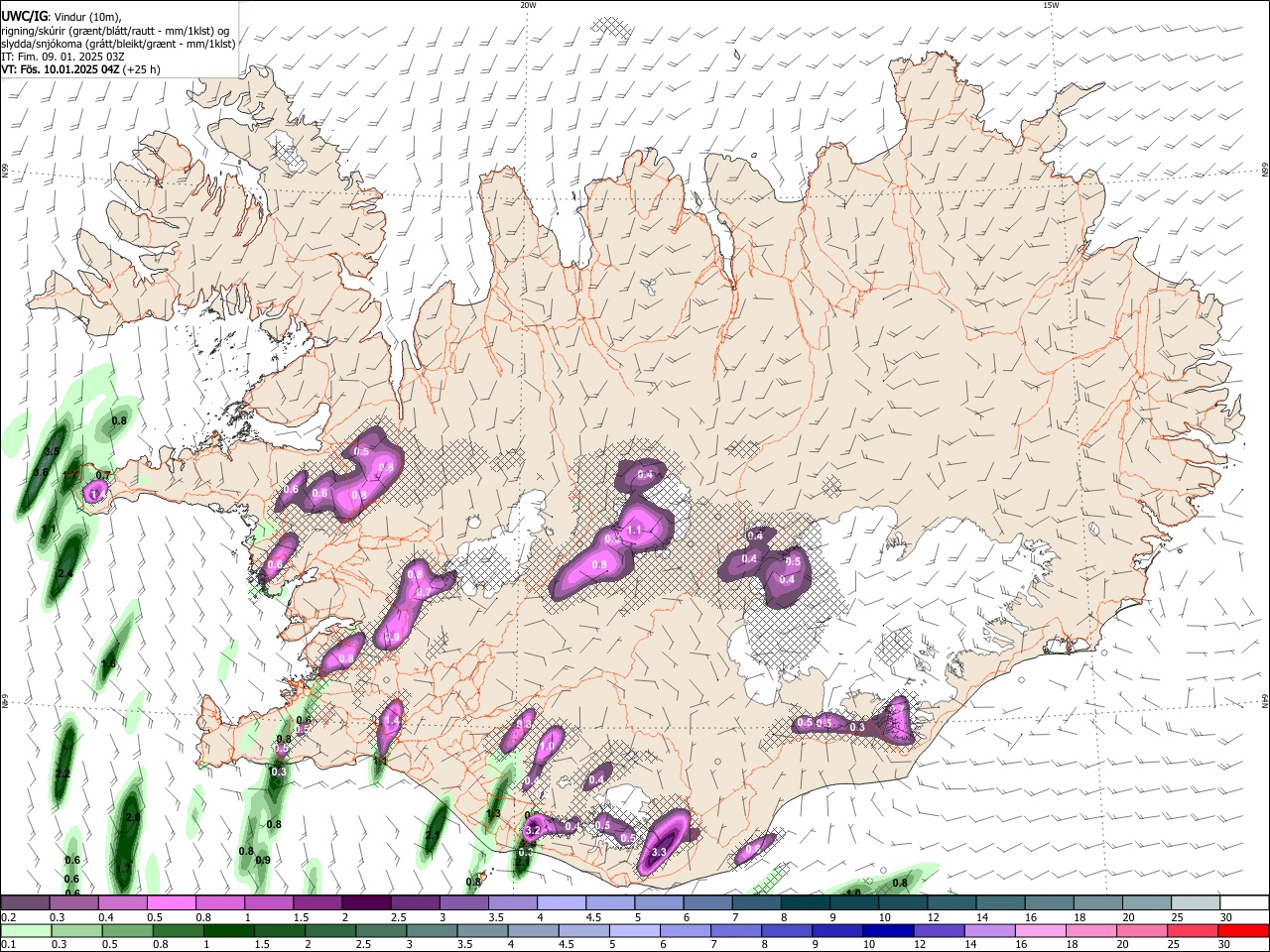Click the '1.1' snowfall value in central Iceland
The width and height of the screenshot is (1270, 952).
point(635,531)
